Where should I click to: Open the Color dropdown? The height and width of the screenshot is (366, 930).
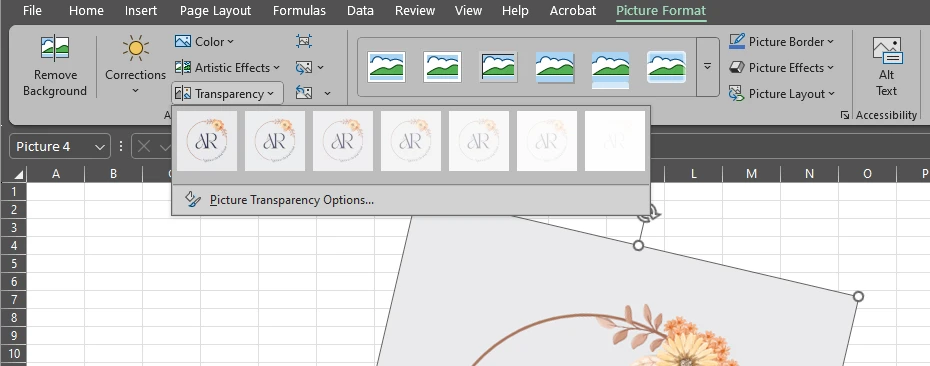(x=205, y=42)
